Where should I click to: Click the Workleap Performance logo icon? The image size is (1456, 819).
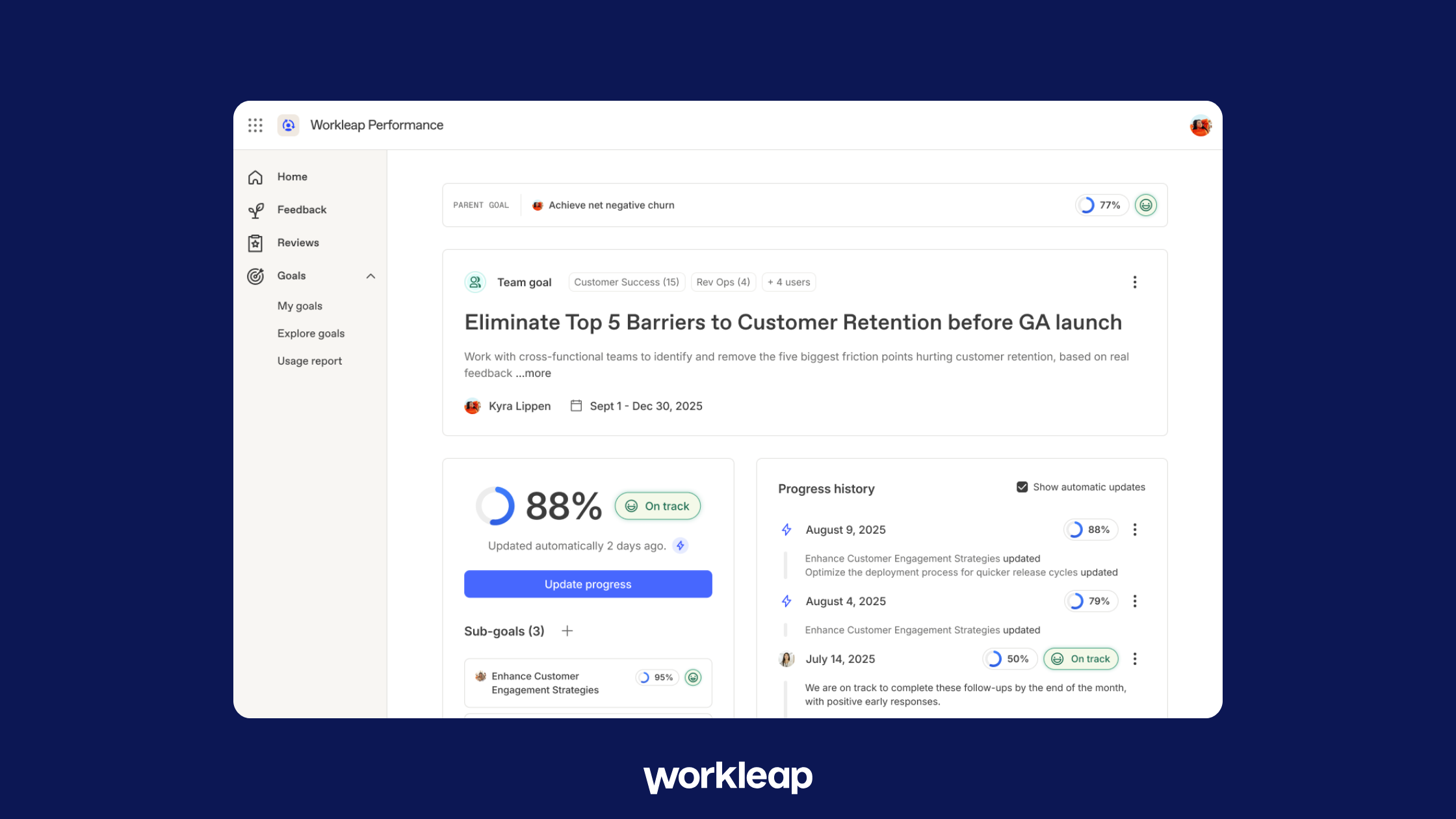[x=288, y=125]
